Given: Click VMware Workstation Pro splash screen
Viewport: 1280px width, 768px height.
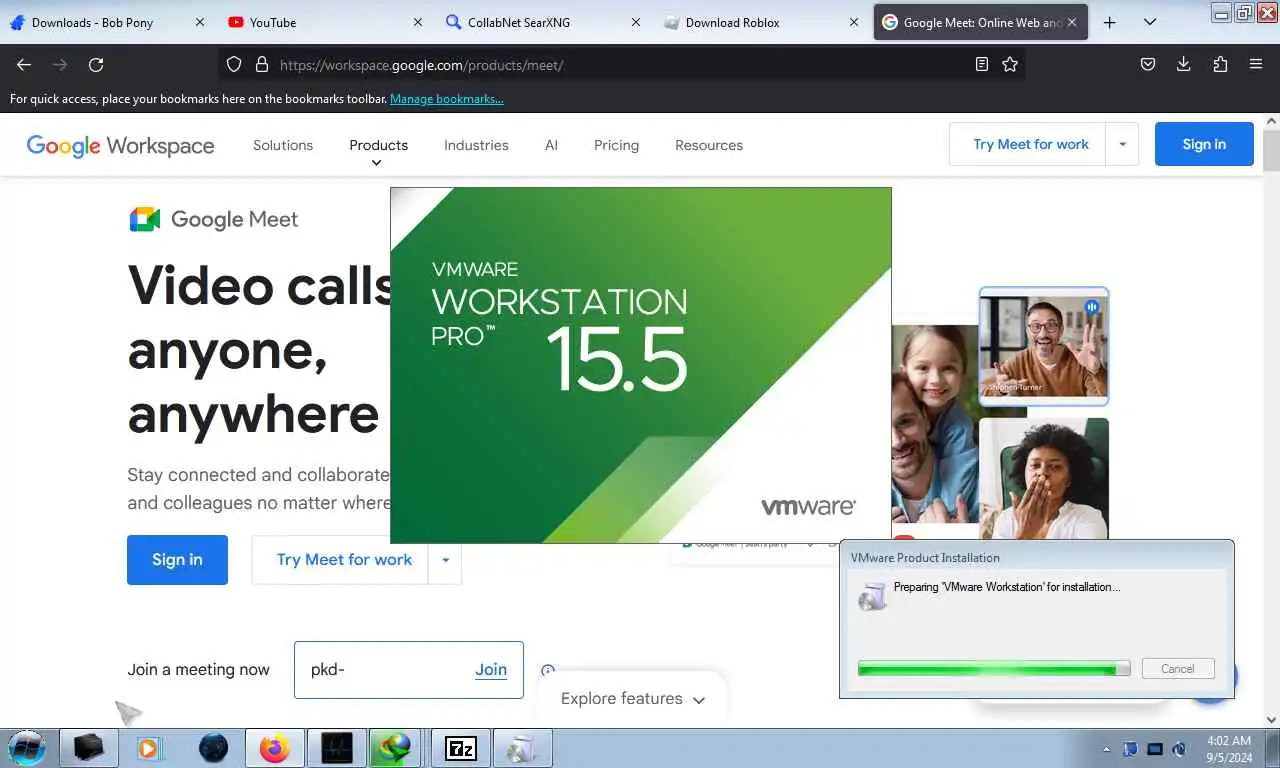Looking at the screenshot, I should pyautogui.click(x=640, y=365).
